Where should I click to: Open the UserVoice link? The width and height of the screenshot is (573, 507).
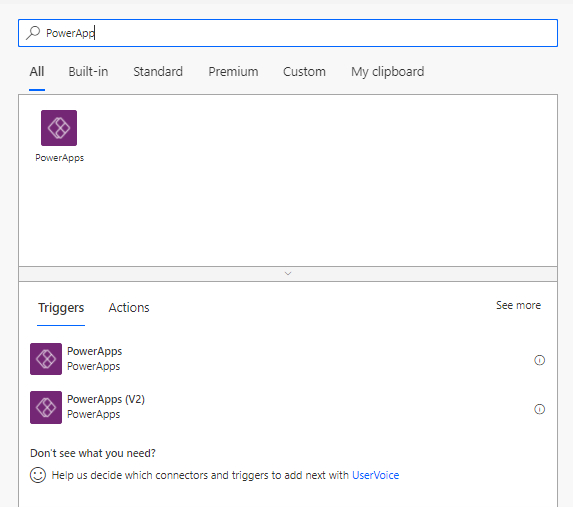(x=375, y=475)
